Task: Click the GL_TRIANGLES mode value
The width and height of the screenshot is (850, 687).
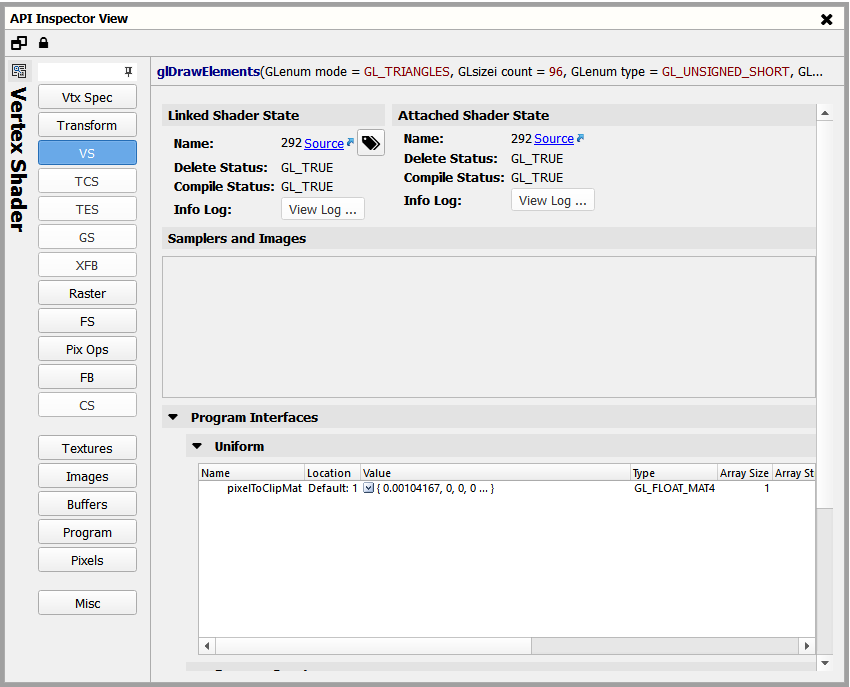Action: pos(407,72)
